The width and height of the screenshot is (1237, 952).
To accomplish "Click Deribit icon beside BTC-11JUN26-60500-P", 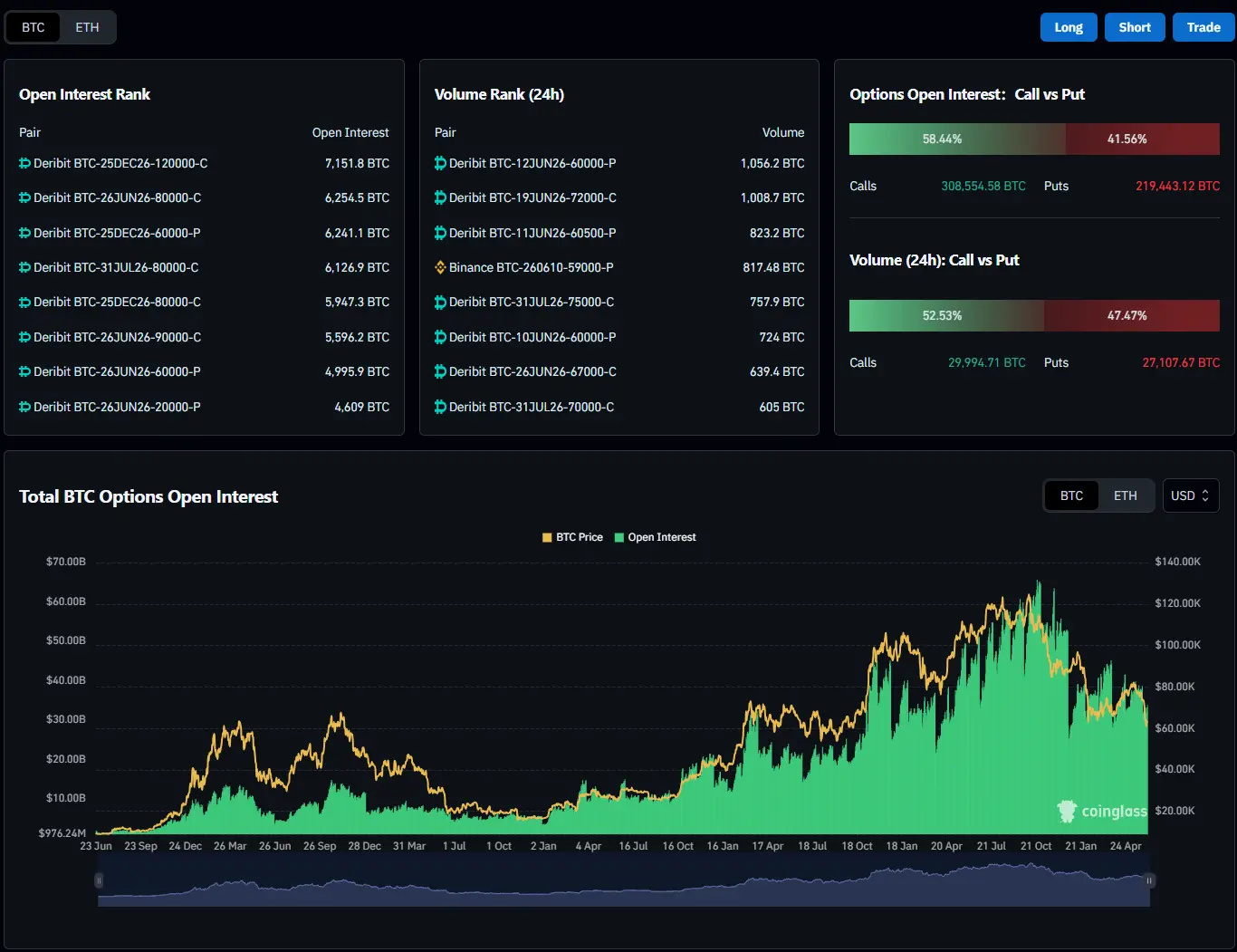I will pos(441,234).
